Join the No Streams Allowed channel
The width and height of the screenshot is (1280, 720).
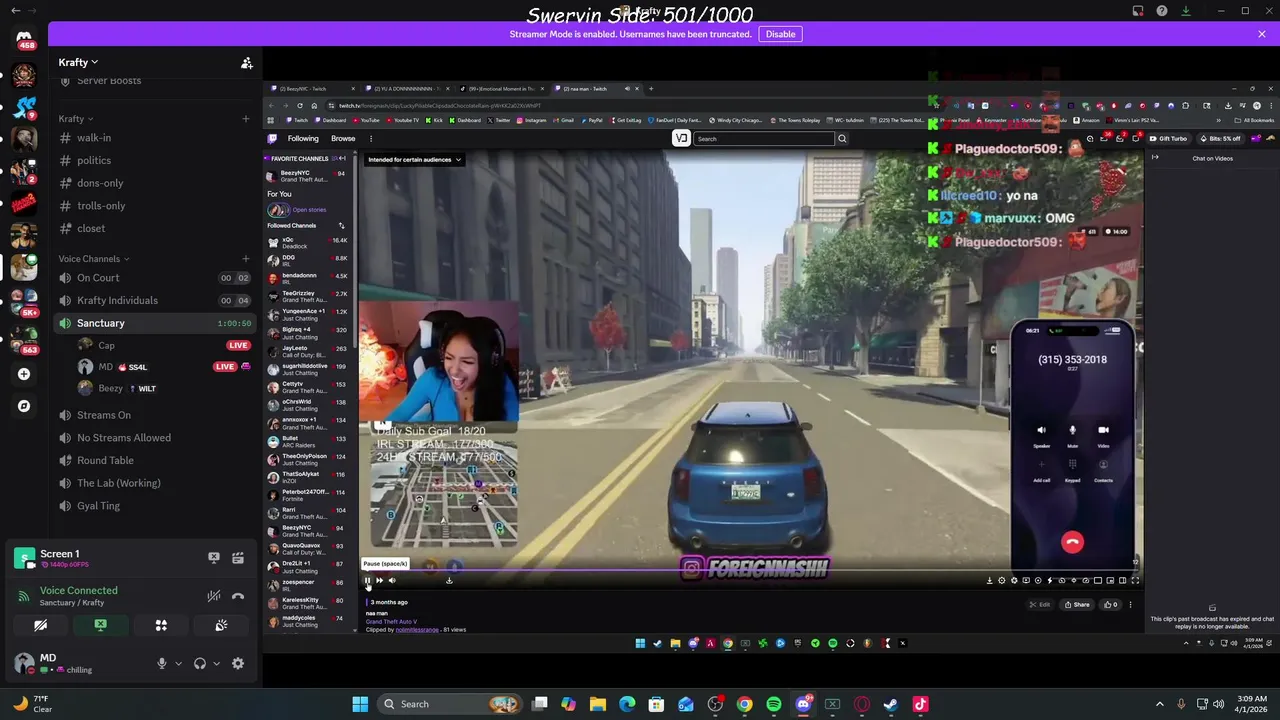156,438
